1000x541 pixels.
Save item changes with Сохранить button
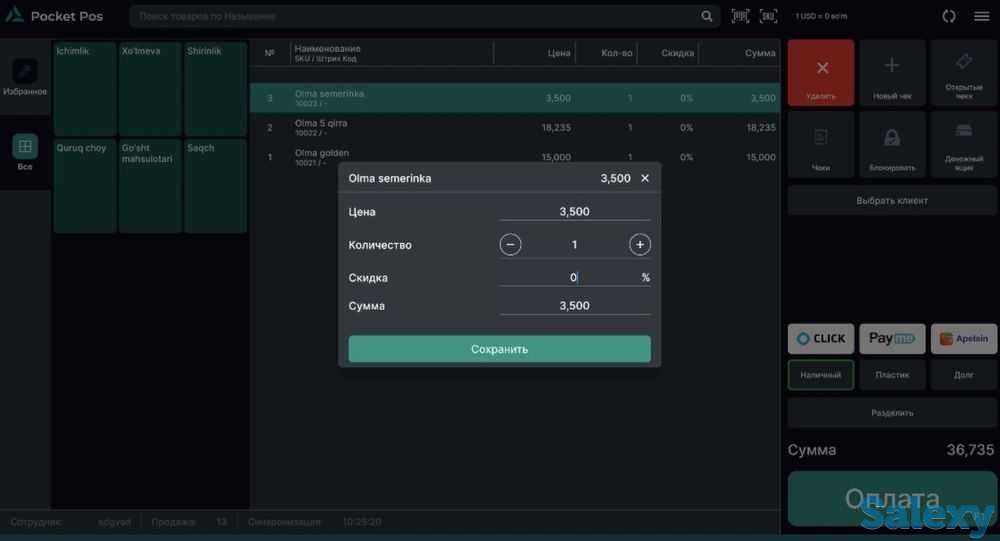tap(499, 349)
